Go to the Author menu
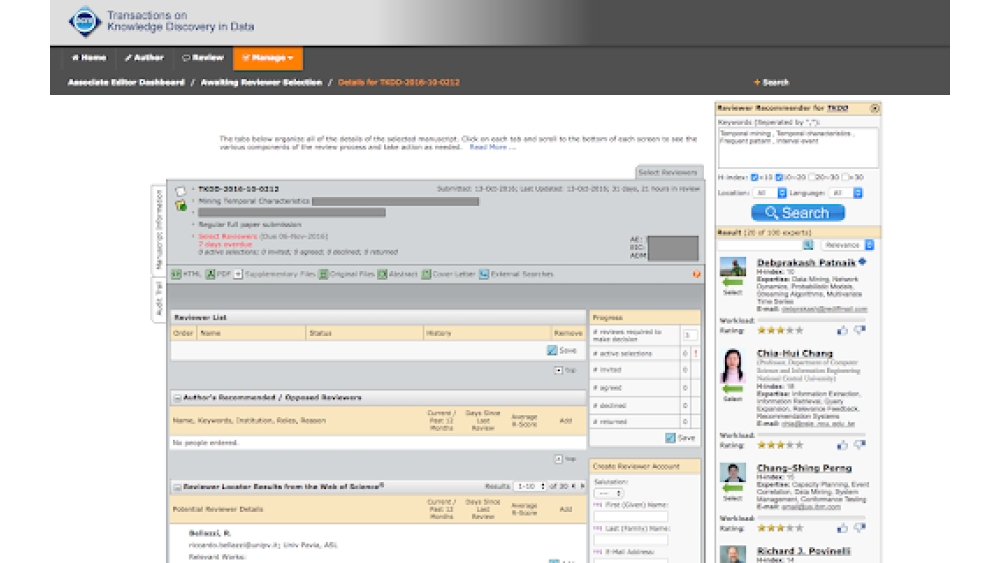 coord(144,58)
